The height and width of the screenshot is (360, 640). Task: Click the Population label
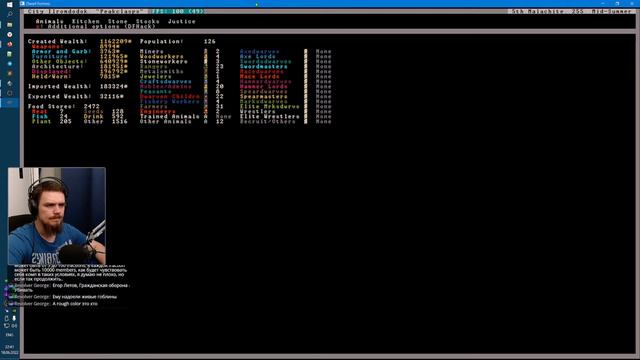click(162, 41)
